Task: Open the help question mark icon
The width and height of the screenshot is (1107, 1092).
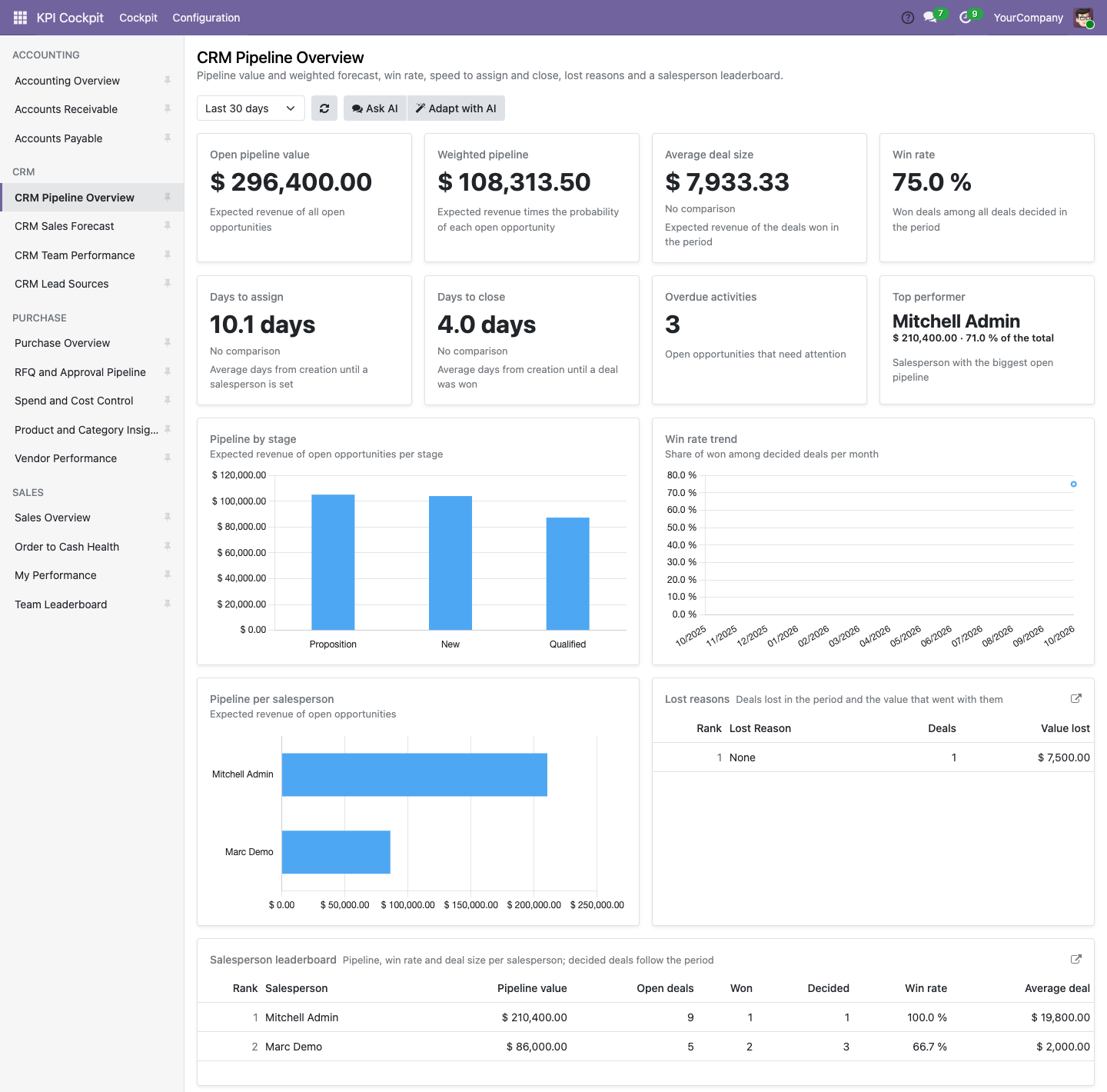Action: point(908,18)
